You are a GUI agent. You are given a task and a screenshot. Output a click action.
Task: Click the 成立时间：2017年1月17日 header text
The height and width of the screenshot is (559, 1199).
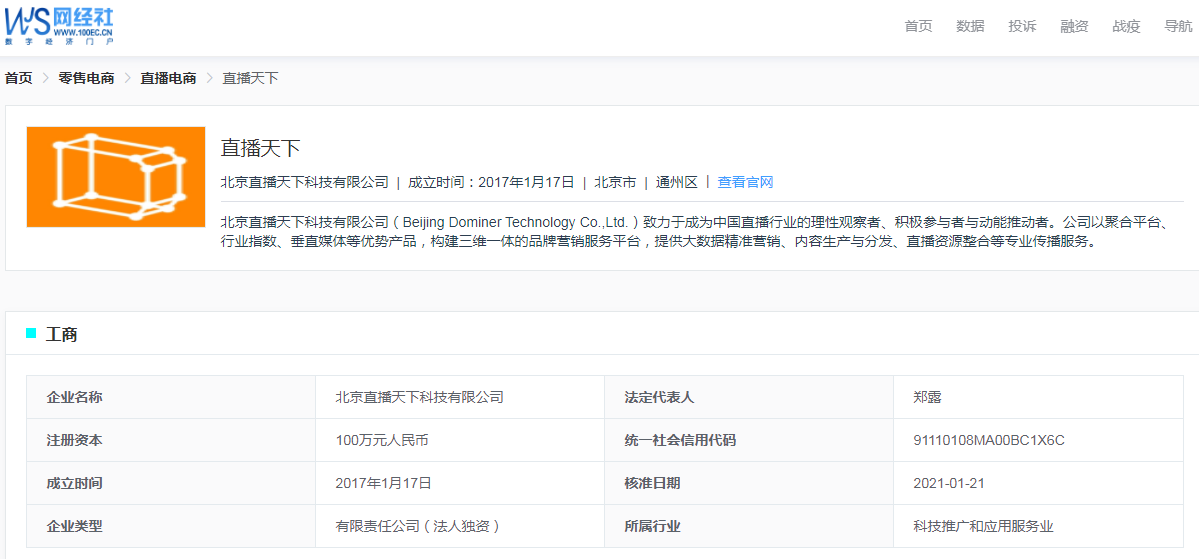tap(491, 182)
